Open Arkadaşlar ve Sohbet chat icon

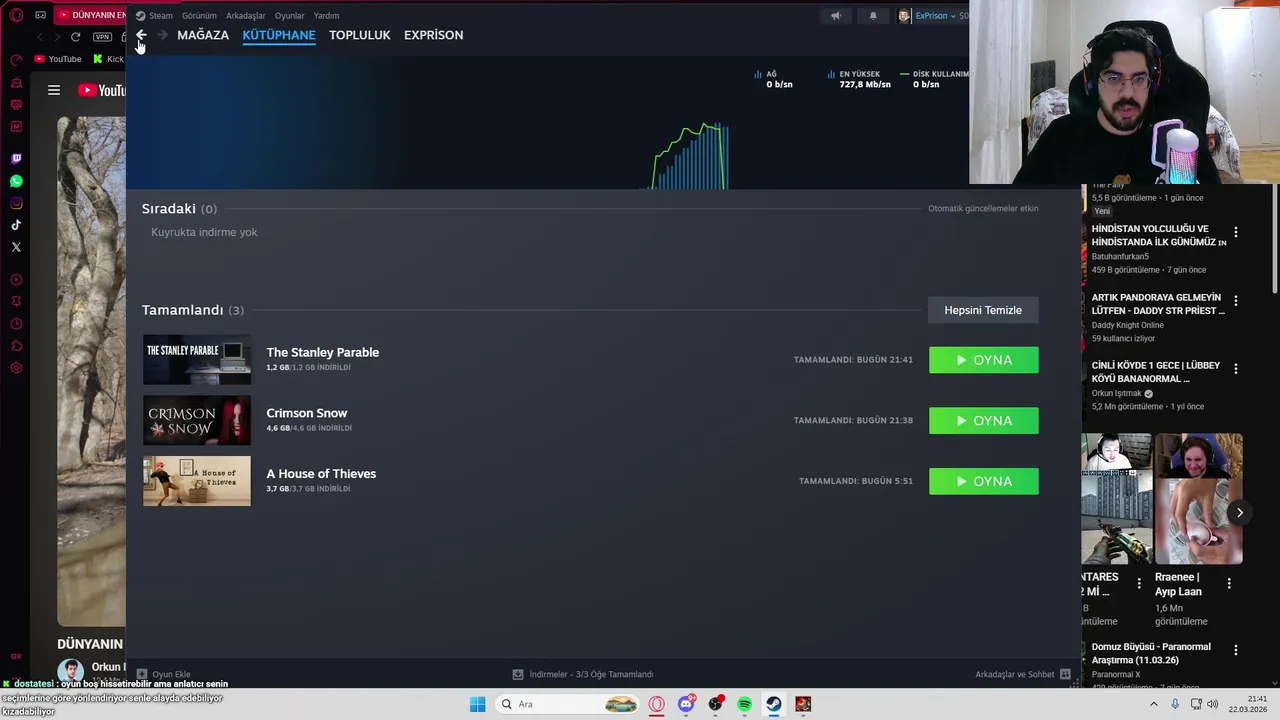(1065, 674)
